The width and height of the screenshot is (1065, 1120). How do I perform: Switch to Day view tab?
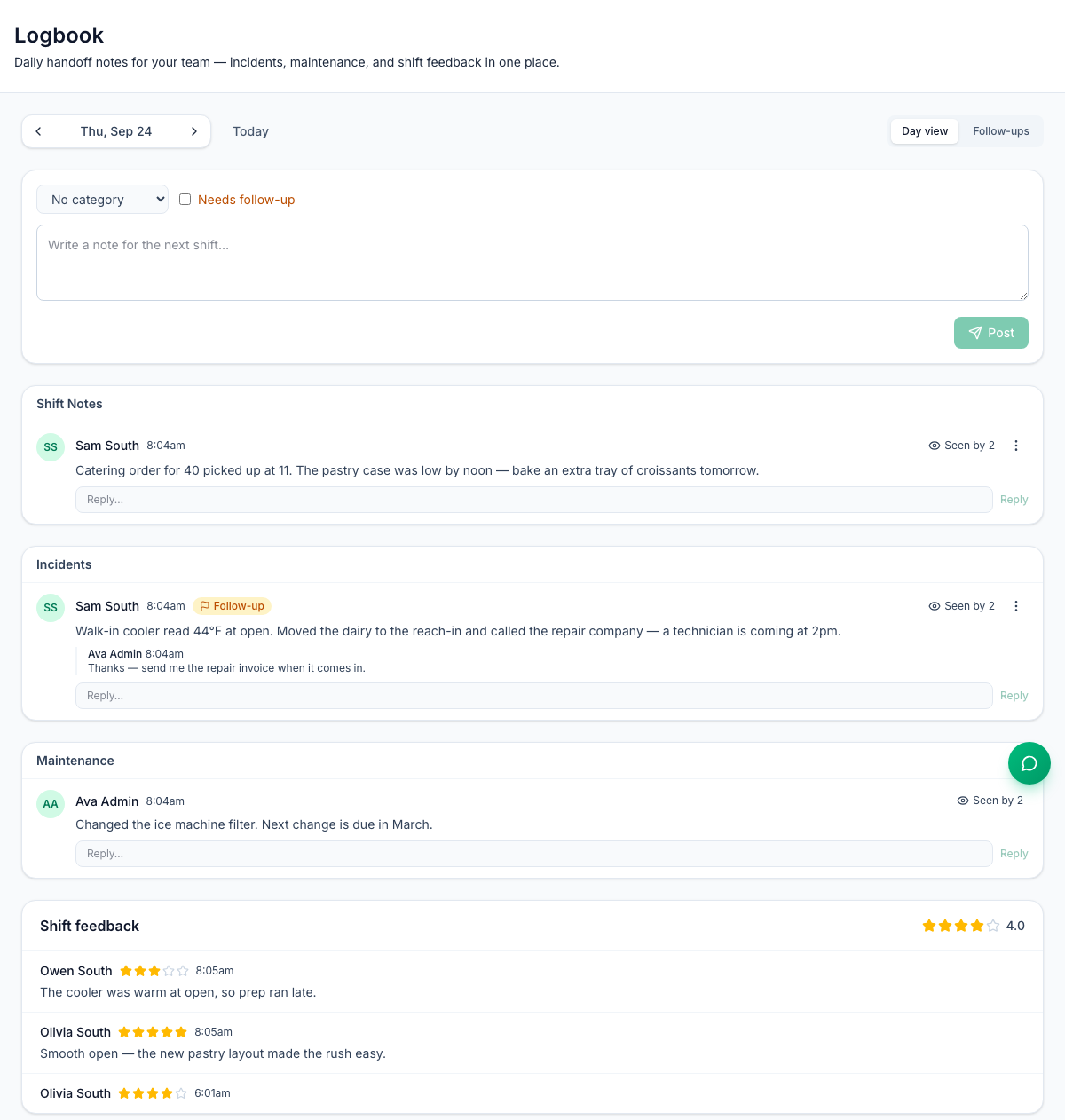click(x=925, y=131)
